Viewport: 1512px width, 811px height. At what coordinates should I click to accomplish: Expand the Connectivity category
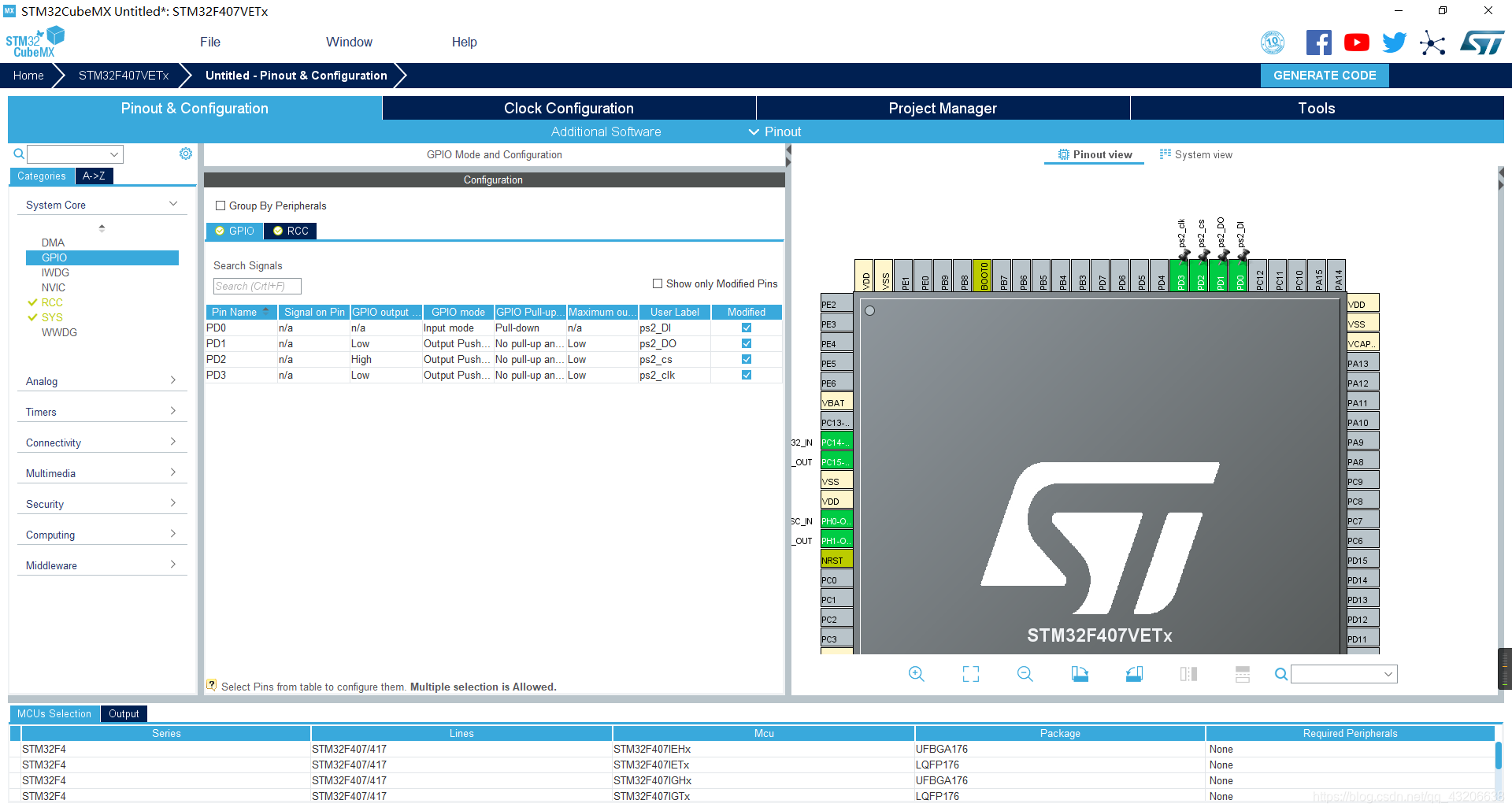pyautogui.click(x=102, y=443)
